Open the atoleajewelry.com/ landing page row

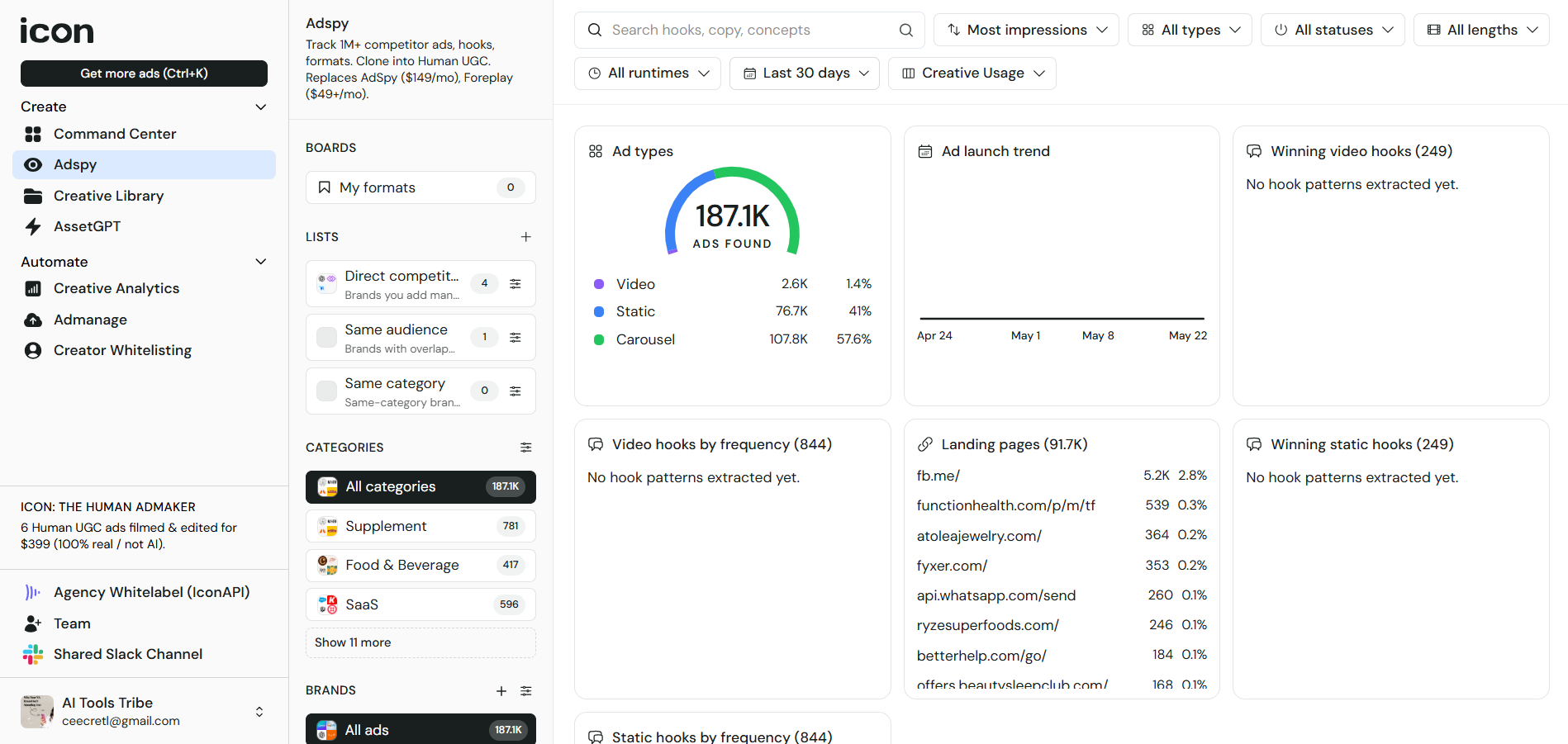[x=1062, y=535]
